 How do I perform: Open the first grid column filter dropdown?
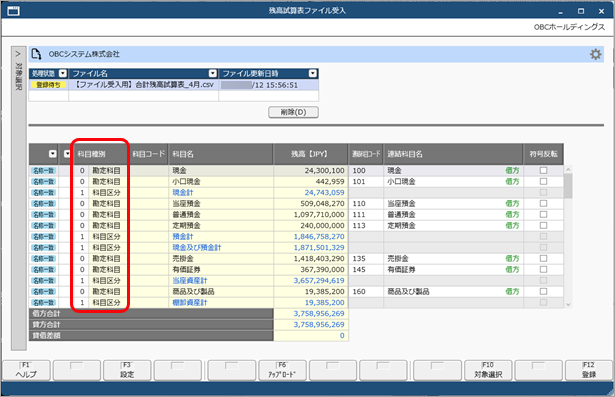point(53,154)
